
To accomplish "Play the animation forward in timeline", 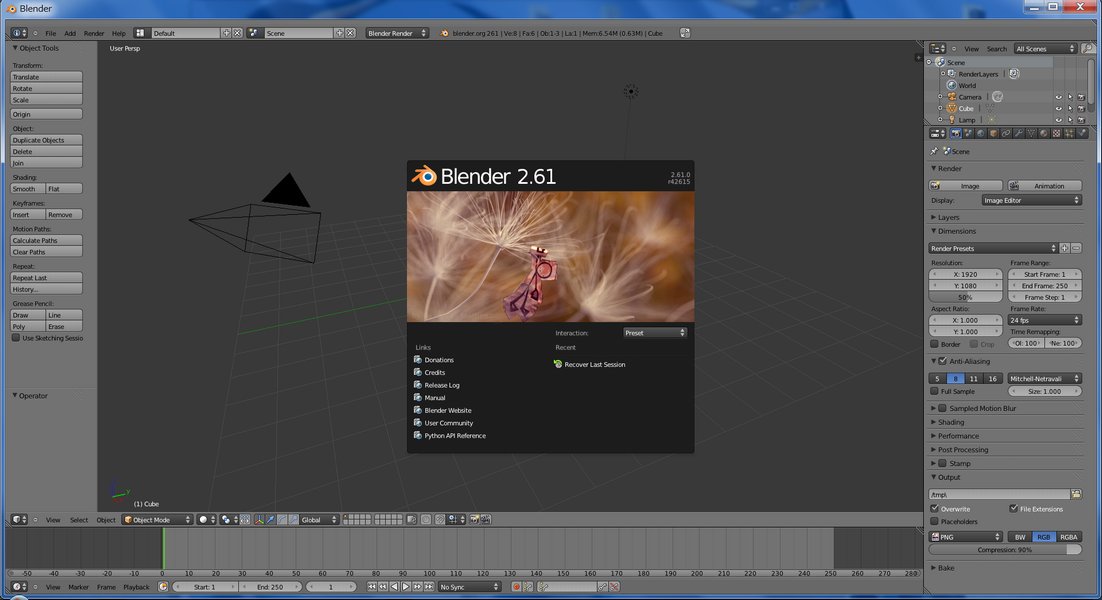I will (406, 587).
